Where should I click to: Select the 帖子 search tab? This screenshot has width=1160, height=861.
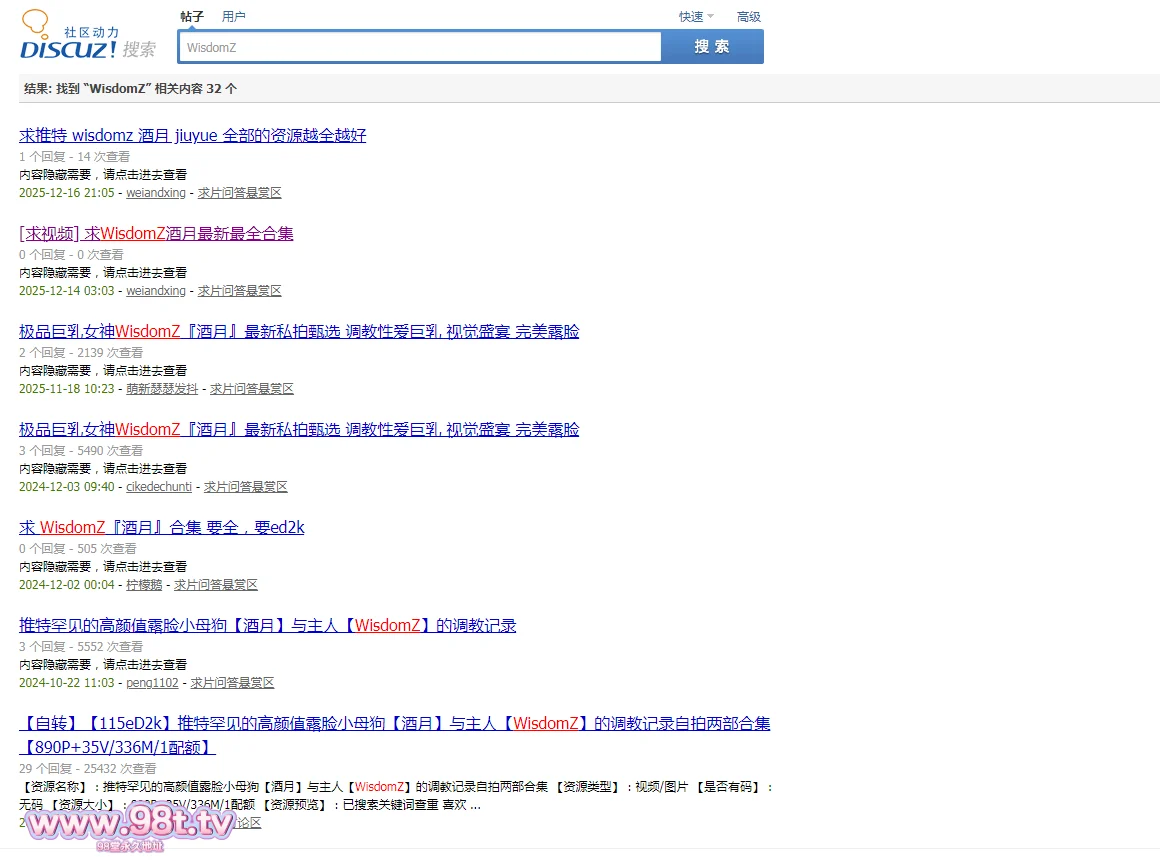pyautogui.click(x=192, y=16)
